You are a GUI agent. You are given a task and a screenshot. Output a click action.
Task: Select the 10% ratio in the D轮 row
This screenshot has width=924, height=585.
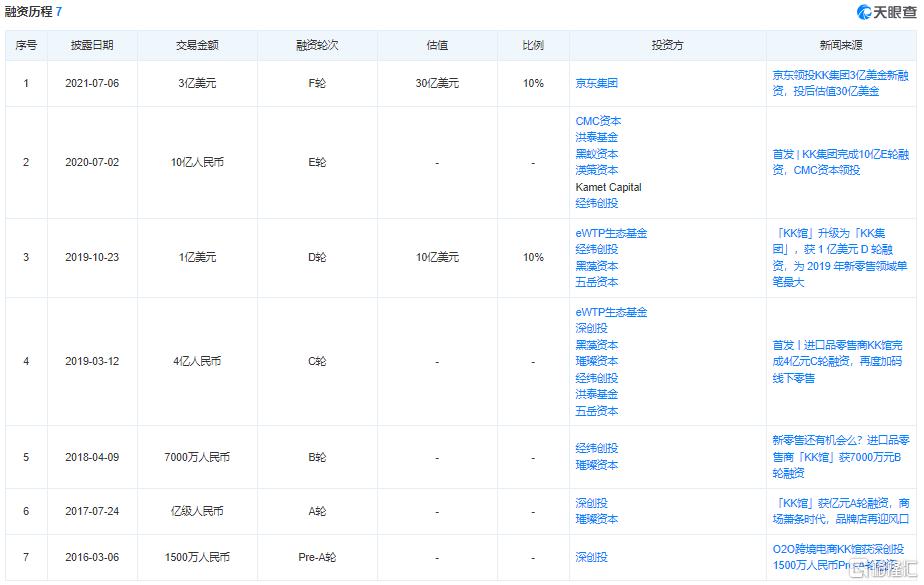pos(533,257)
